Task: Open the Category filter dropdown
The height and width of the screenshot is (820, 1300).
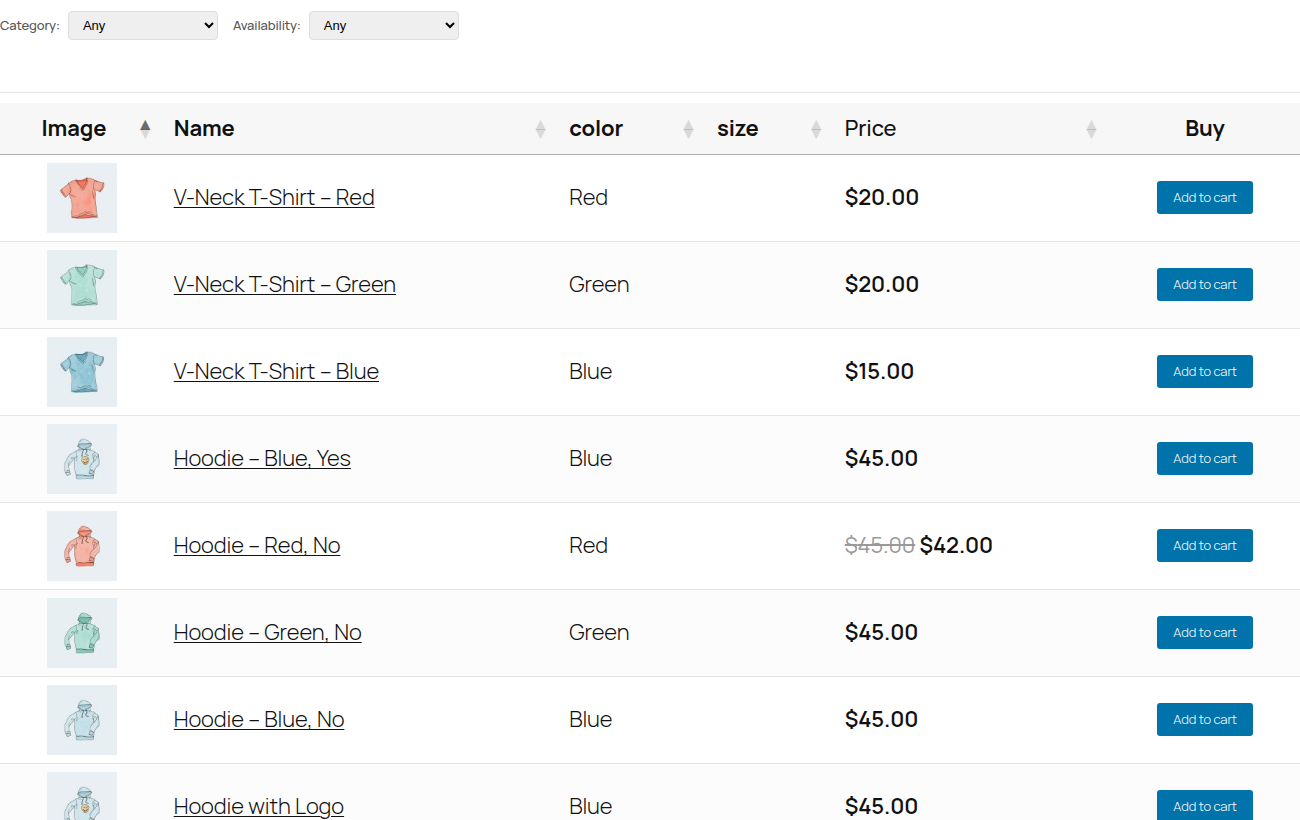Action: click(x=143, y=26)
